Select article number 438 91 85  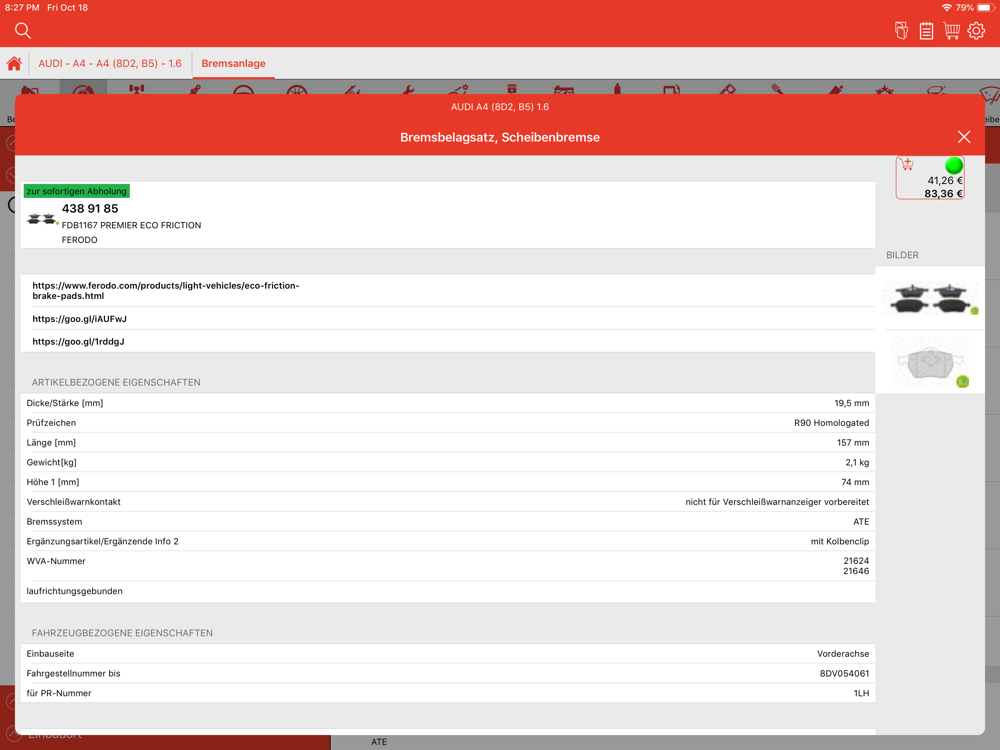click(x=90, y=209)
